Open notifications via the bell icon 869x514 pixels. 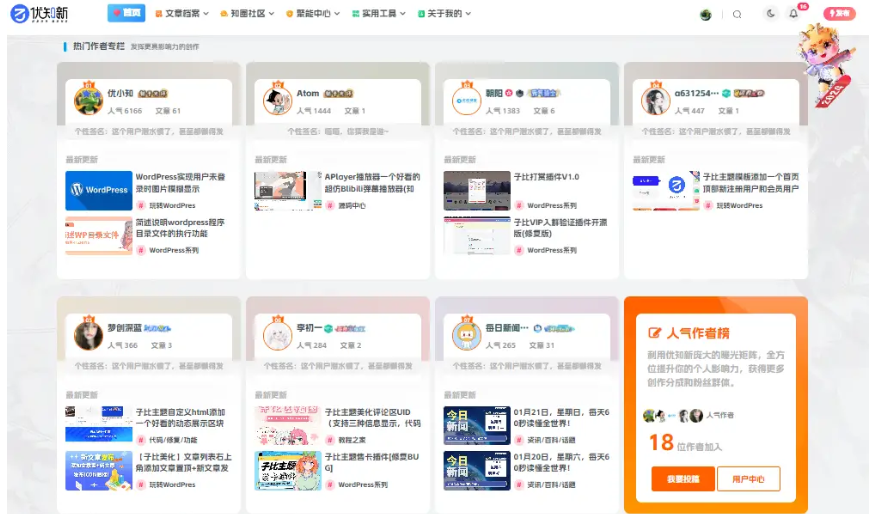pos(794,14)
